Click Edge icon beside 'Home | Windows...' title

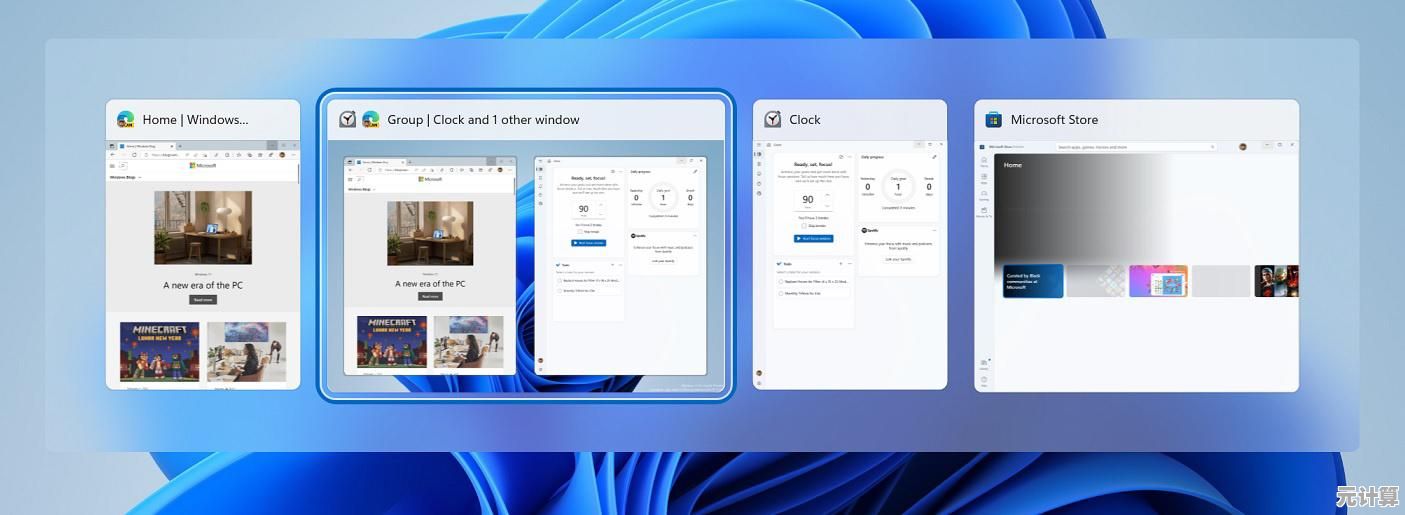click(126, 120)
